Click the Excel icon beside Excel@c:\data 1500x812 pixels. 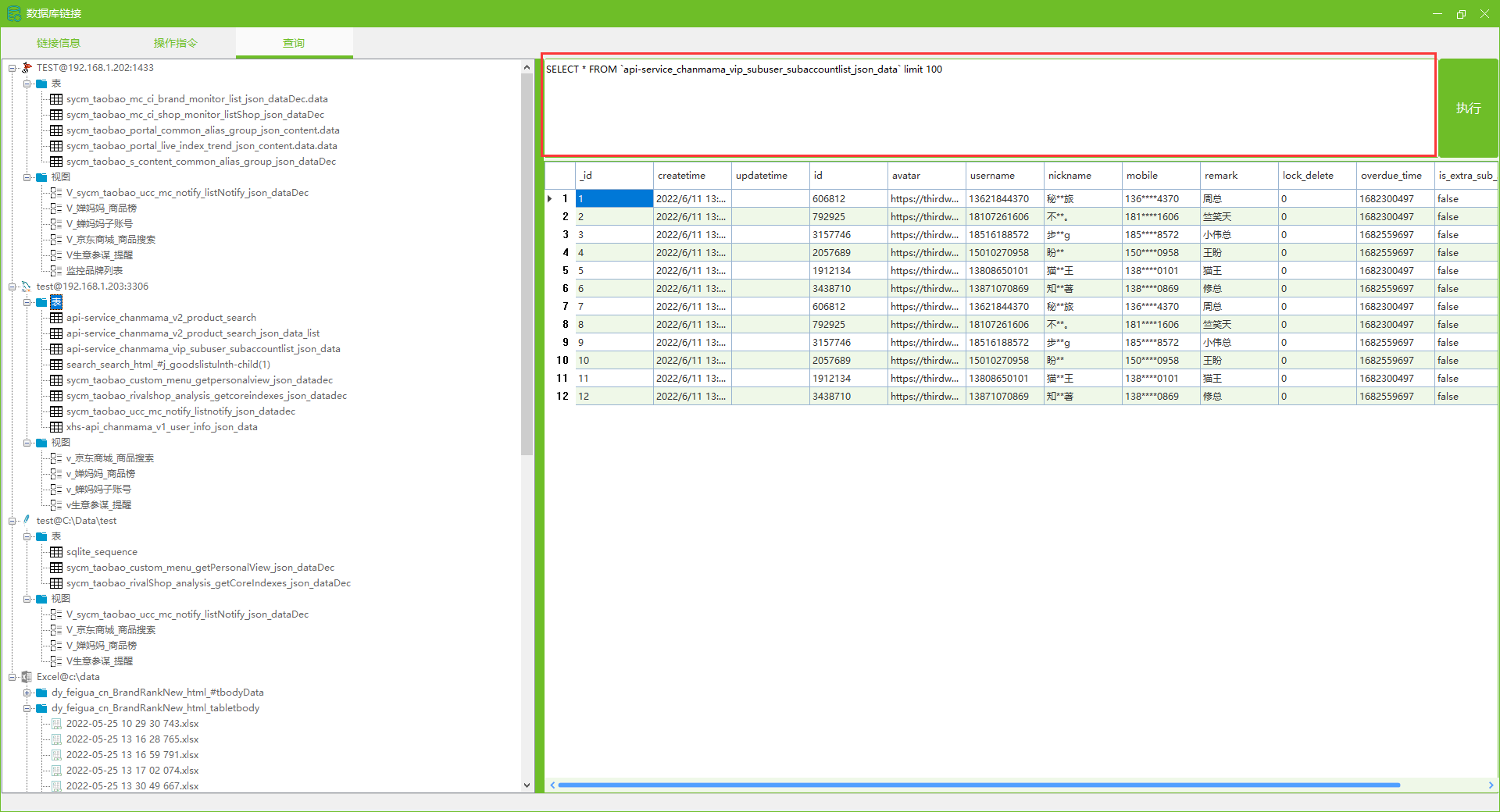coord(27,677)
